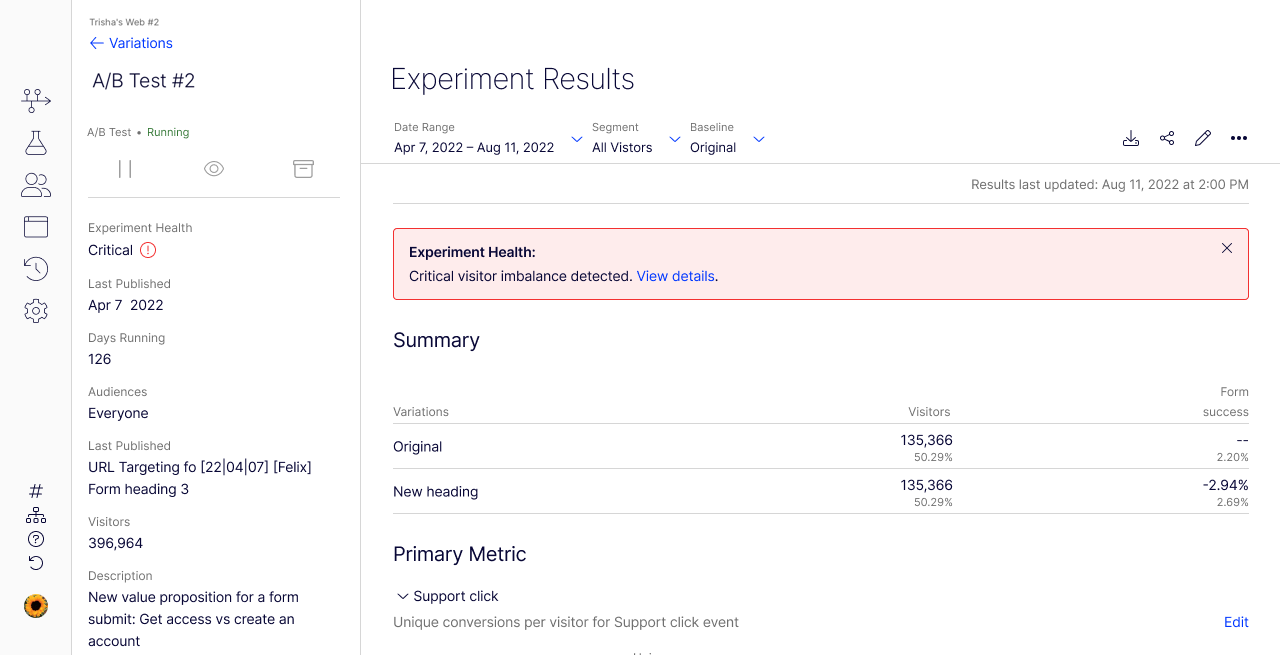
Task: Select the Audiences icon in left navigation
Action: pos(35,184)
